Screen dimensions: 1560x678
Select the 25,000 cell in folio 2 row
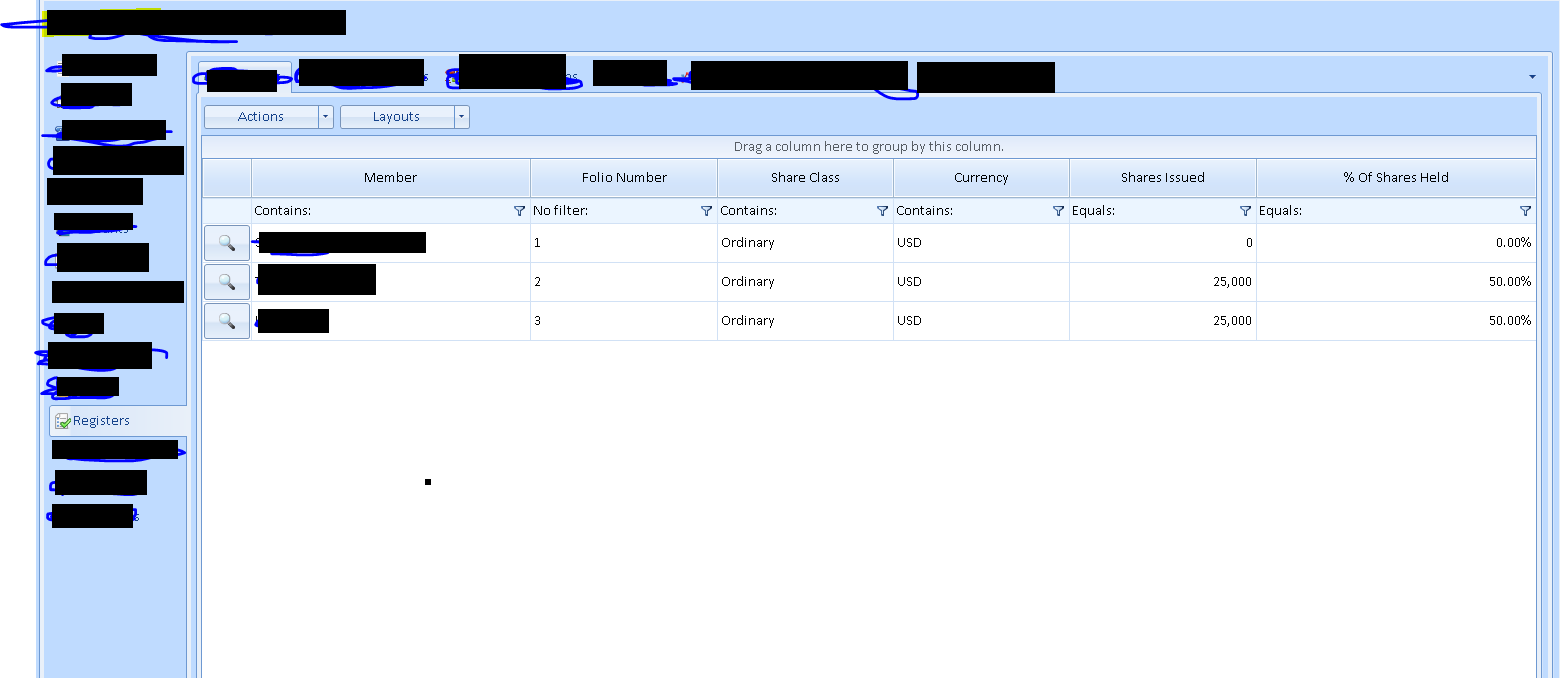(x=1162, y=282)
